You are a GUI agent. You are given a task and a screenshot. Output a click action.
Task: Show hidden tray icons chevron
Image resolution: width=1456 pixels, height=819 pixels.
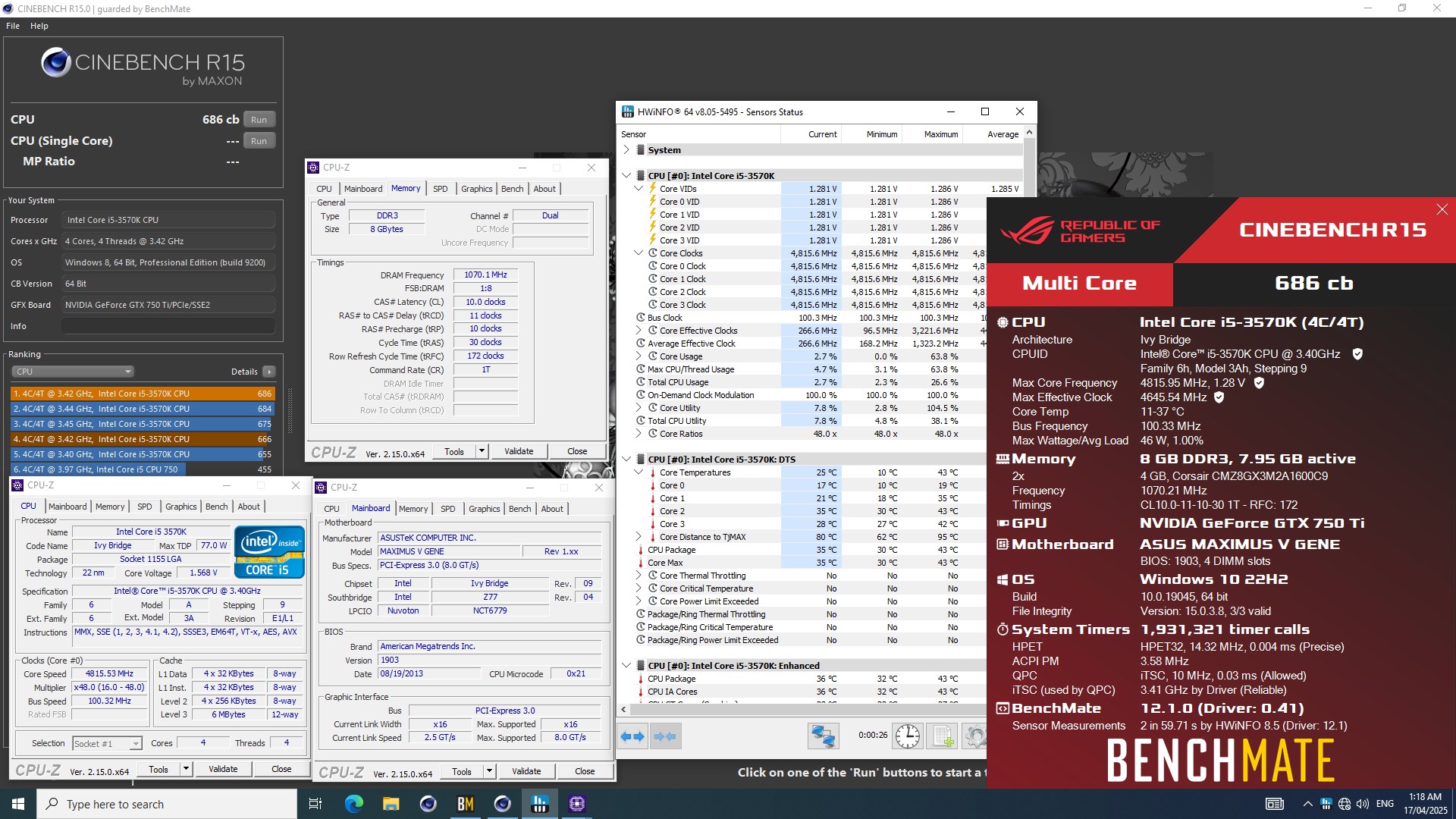(1307, 804)
